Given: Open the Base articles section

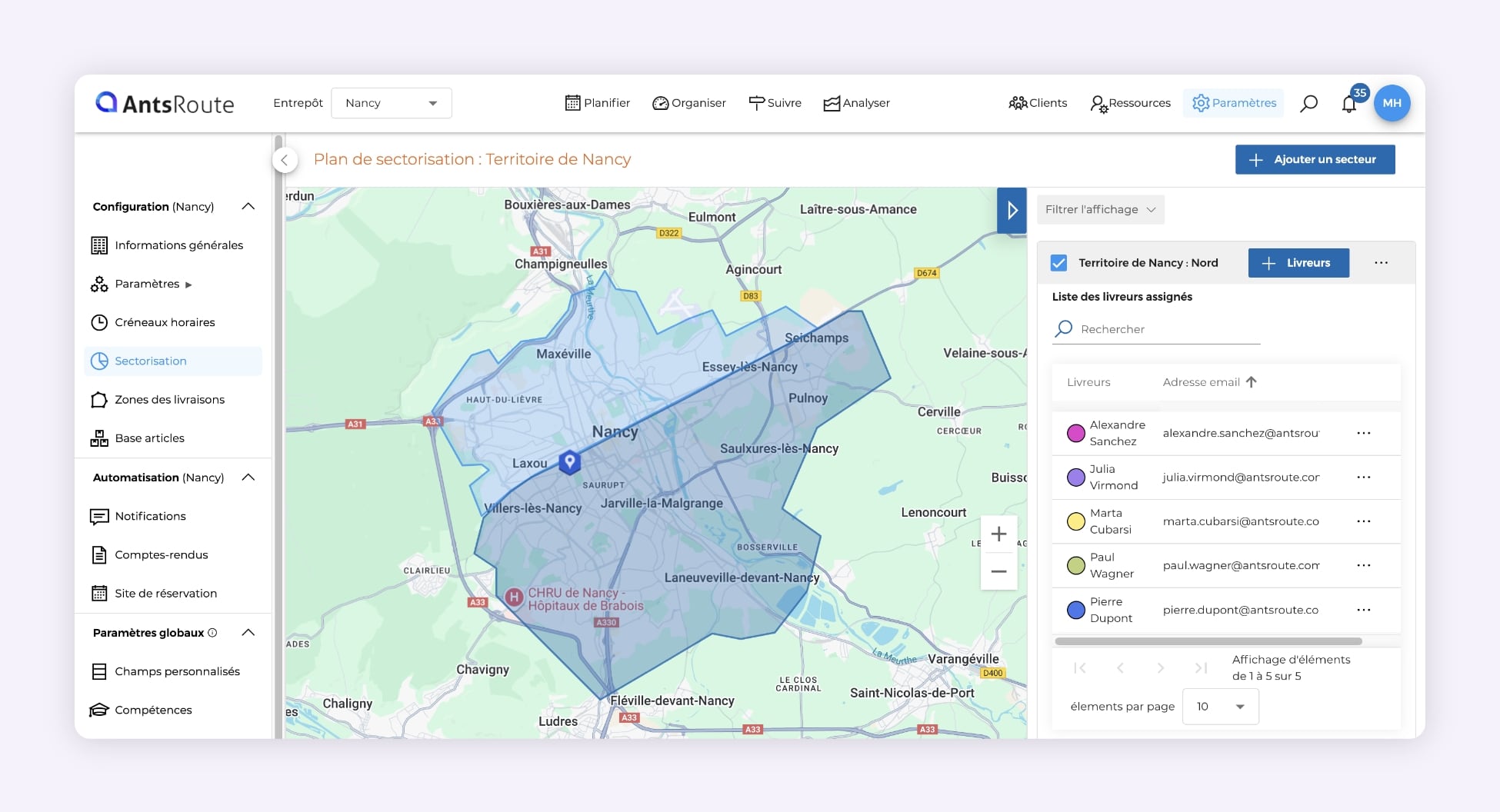Looking at the screenshot, I should coord(149,438).
